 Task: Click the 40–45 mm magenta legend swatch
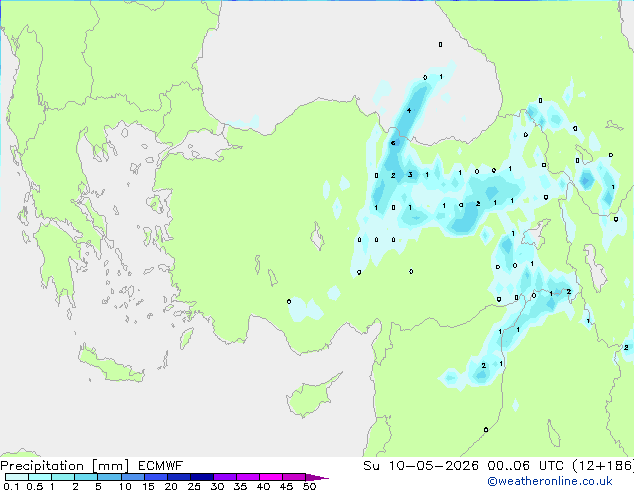coord(271,477)
